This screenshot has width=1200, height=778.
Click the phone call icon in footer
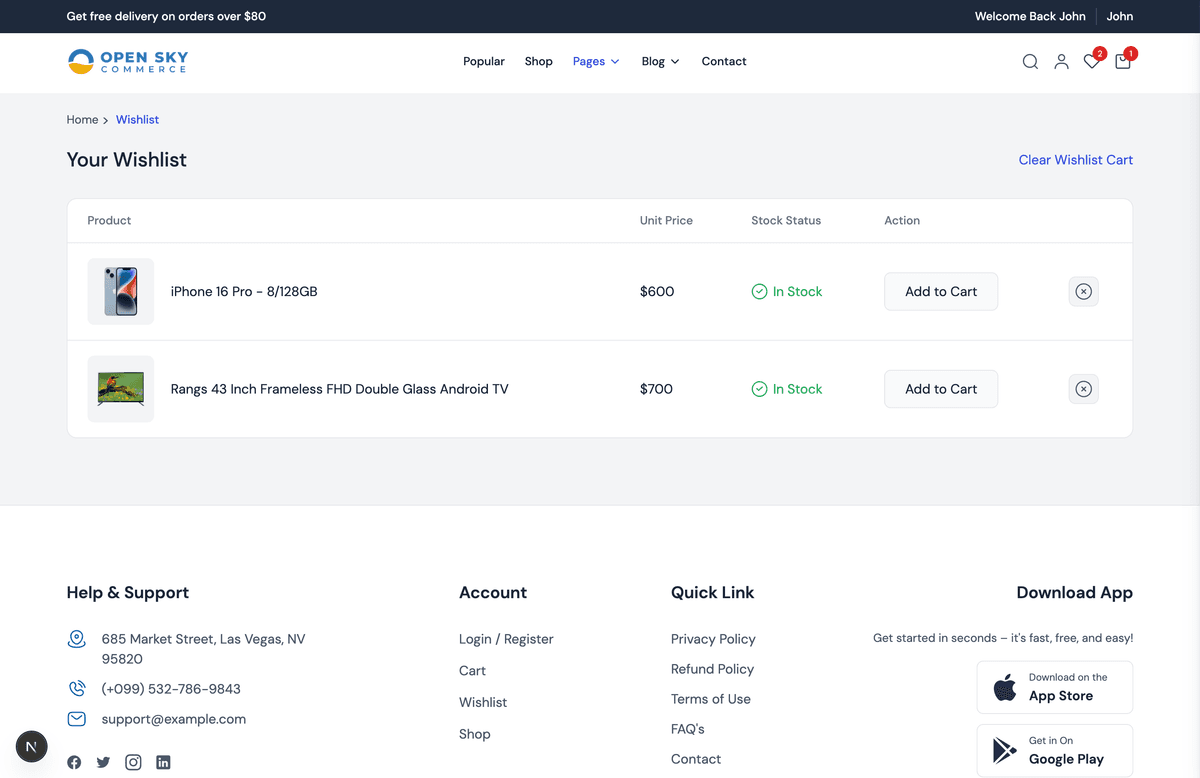tap(76, 689)
